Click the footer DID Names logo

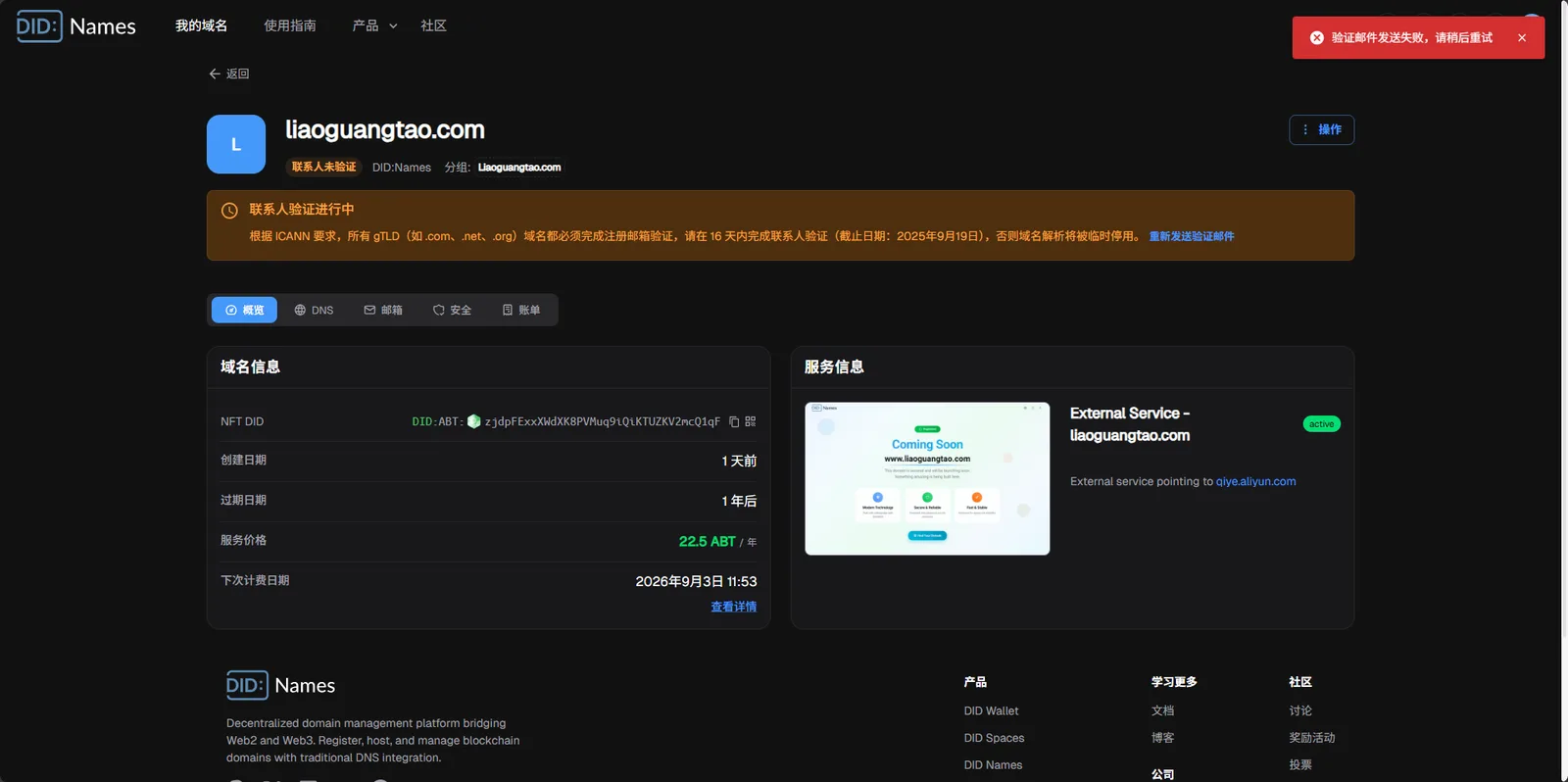(281, 685)
